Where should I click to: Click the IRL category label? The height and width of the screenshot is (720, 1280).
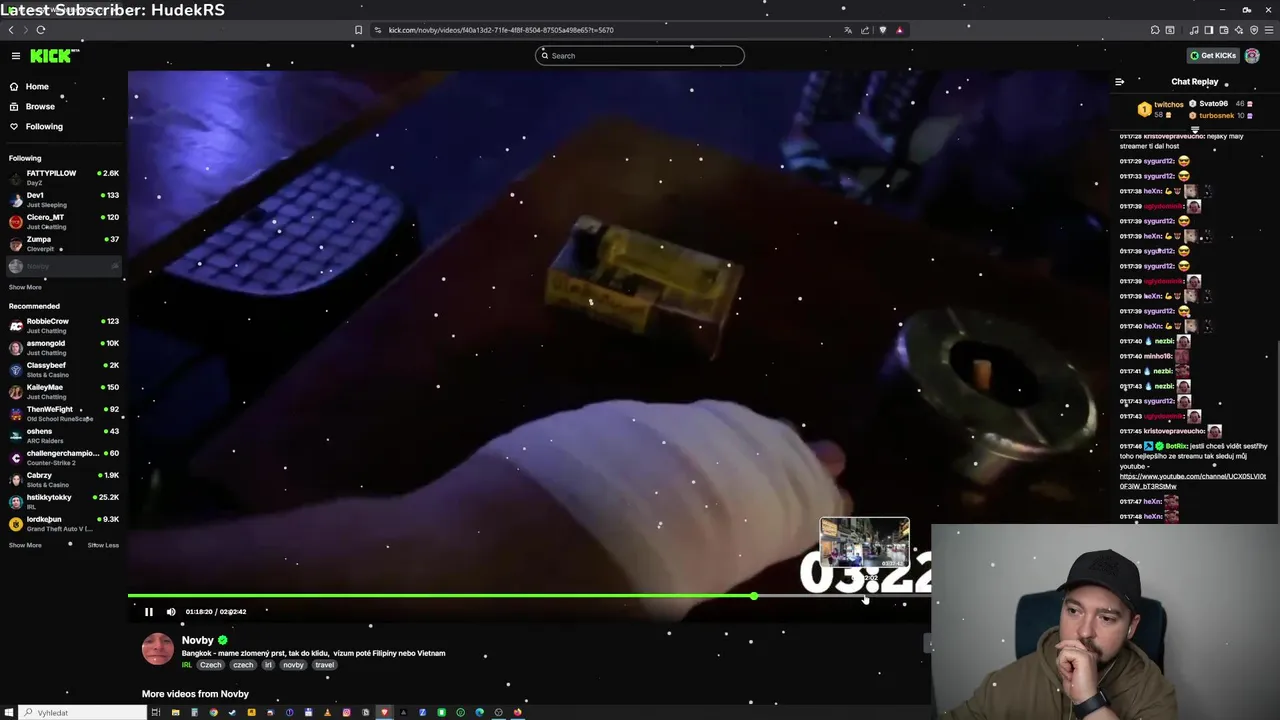click(187, 665)
